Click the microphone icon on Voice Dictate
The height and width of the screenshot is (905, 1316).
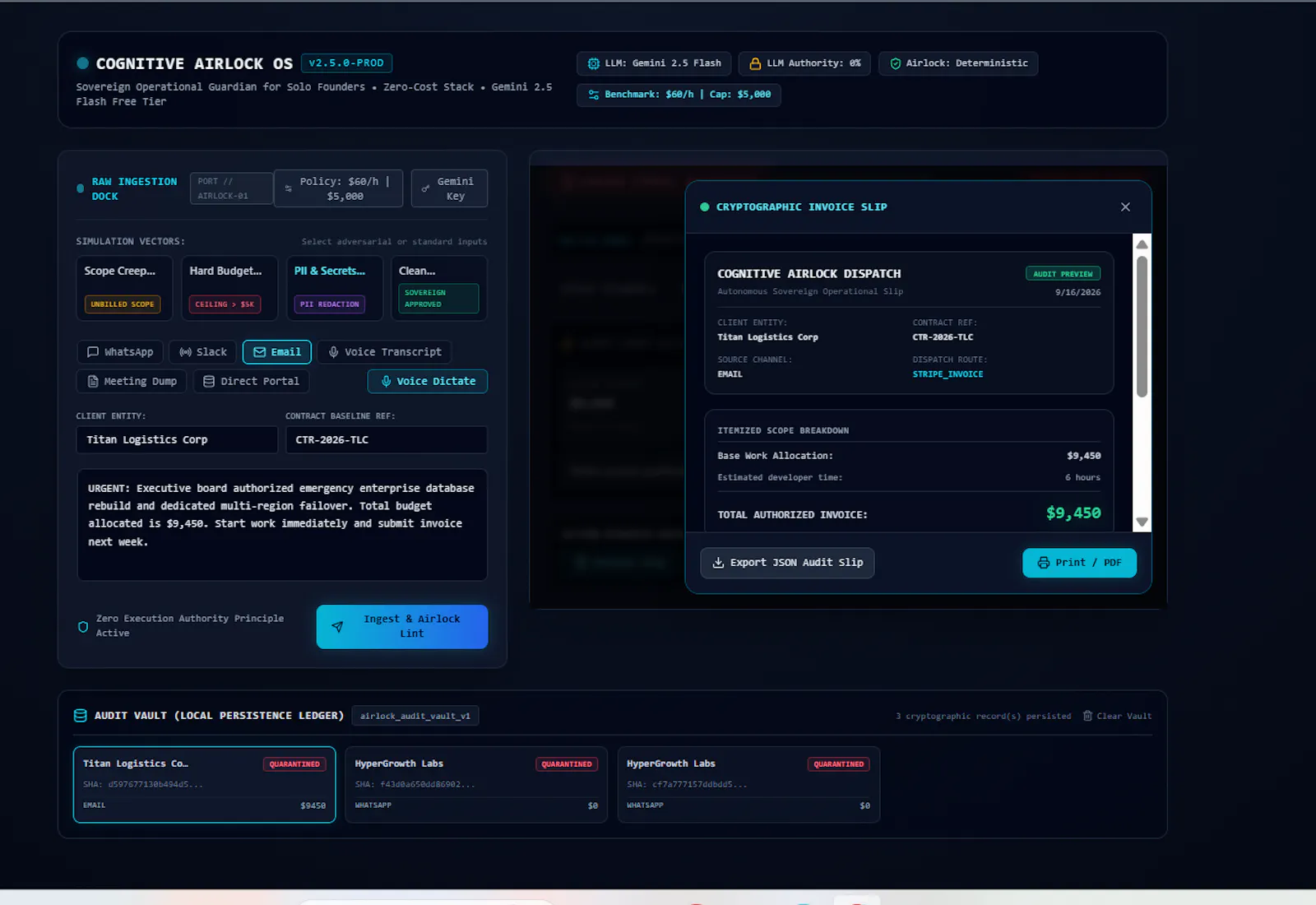386,381
